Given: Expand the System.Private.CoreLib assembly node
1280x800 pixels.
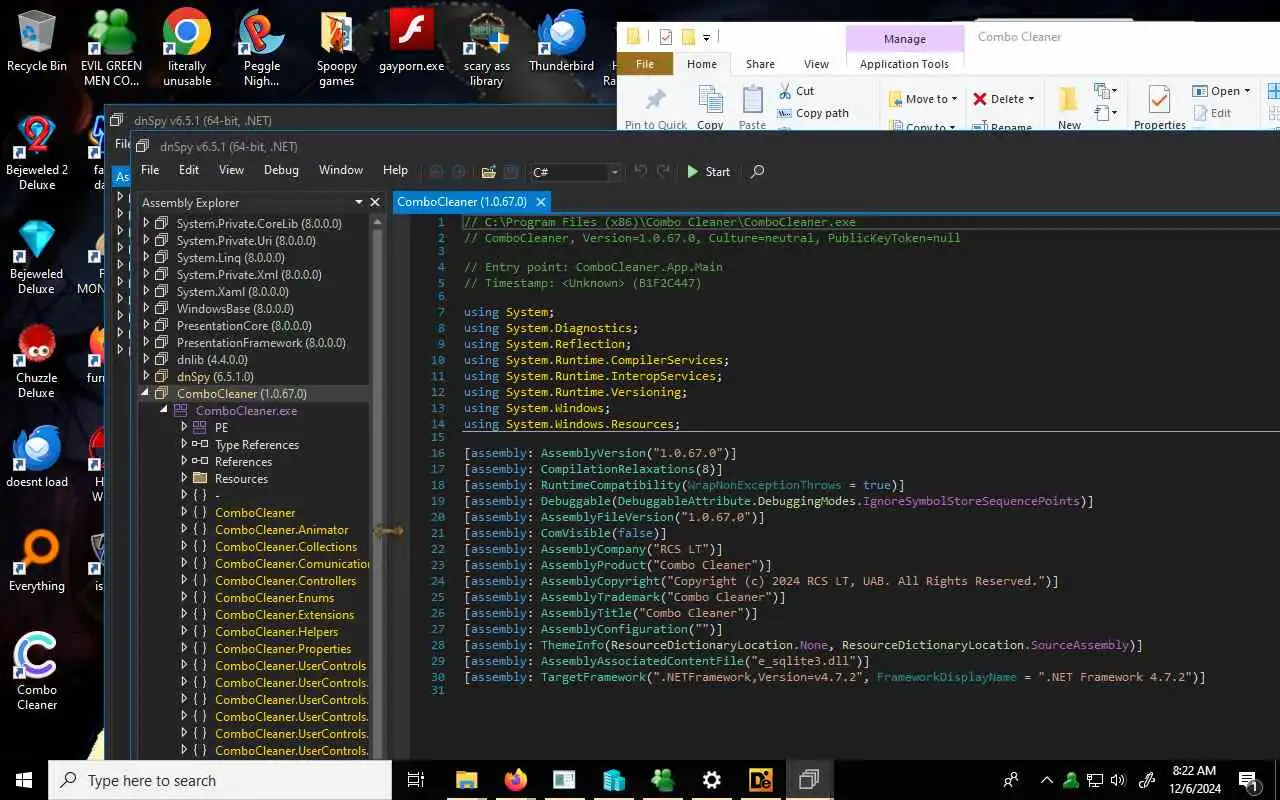Looking at the screenshot, I should [146, 224].
